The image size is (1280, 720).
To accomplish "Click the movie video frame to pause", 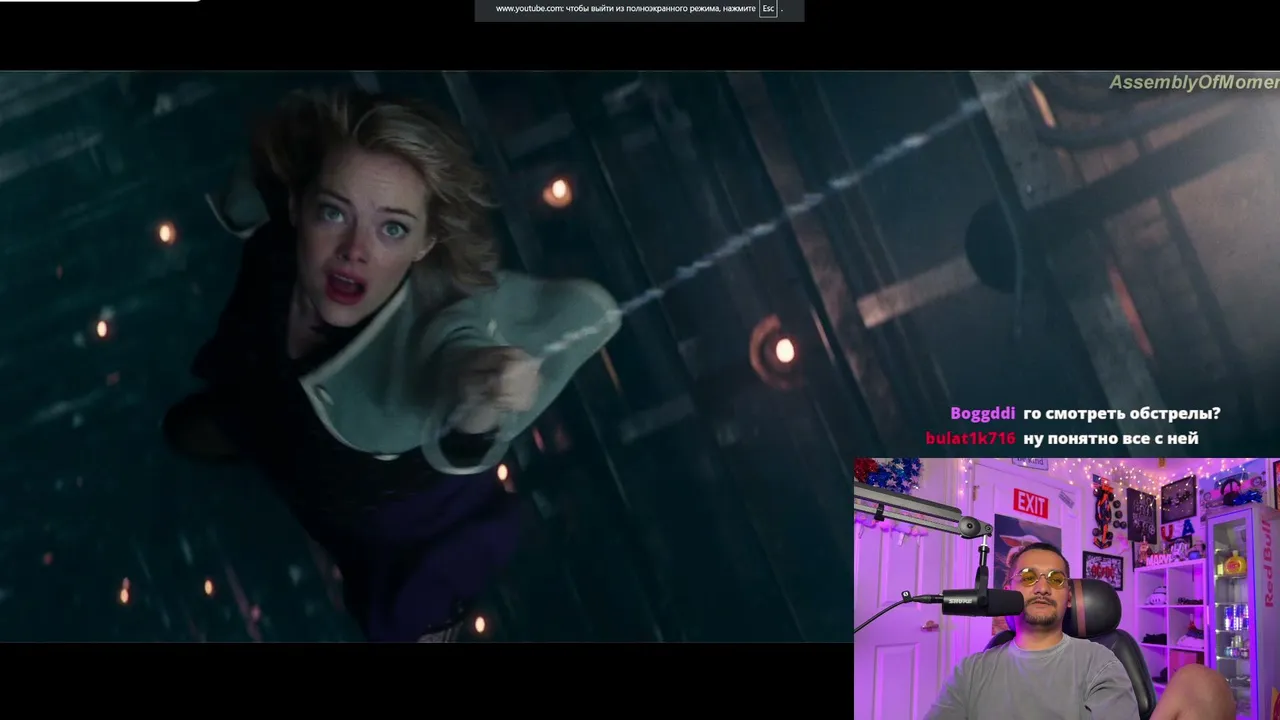I will [x=640, y=356].
